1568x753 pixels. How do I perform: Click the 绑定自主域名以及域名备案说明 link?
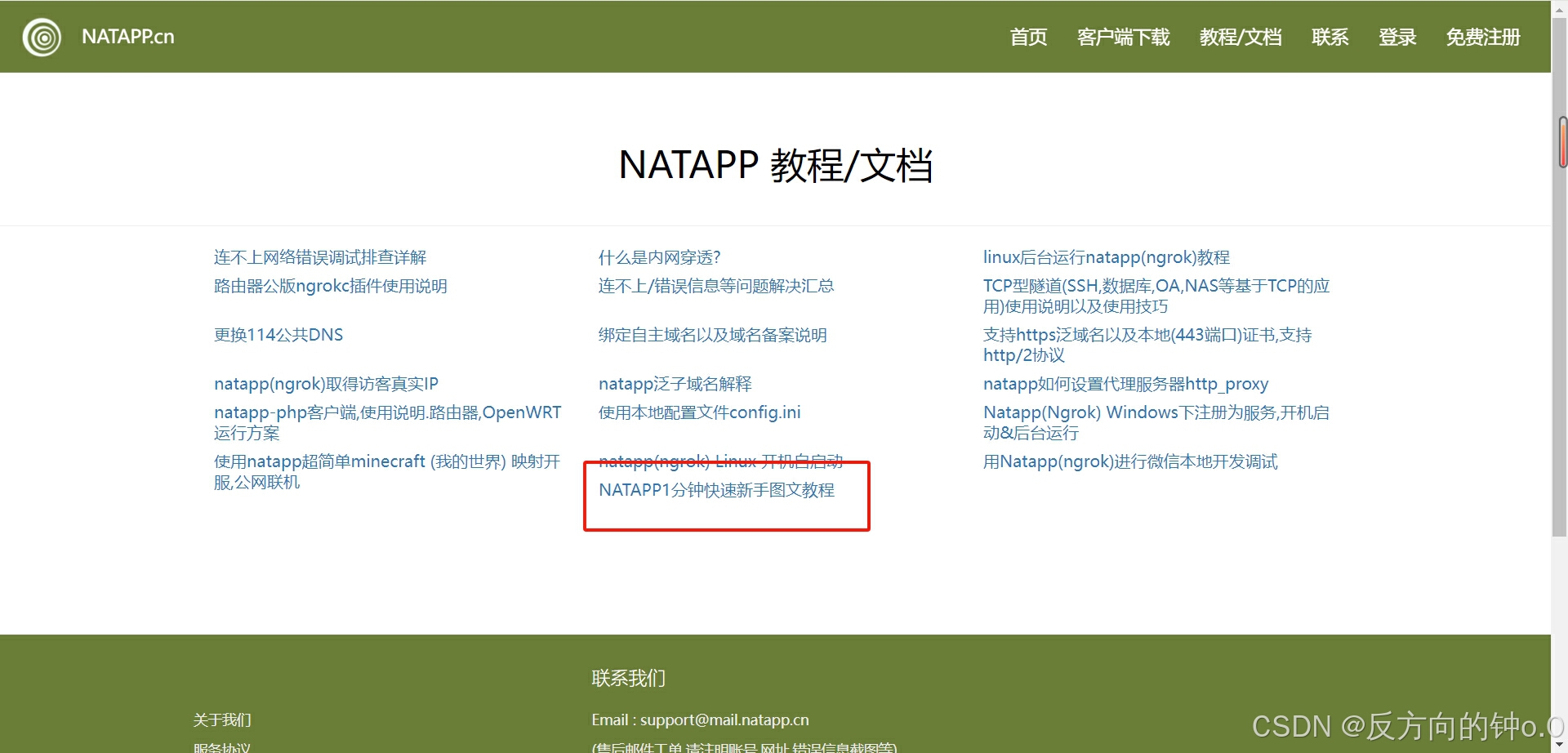coord(712,335)
